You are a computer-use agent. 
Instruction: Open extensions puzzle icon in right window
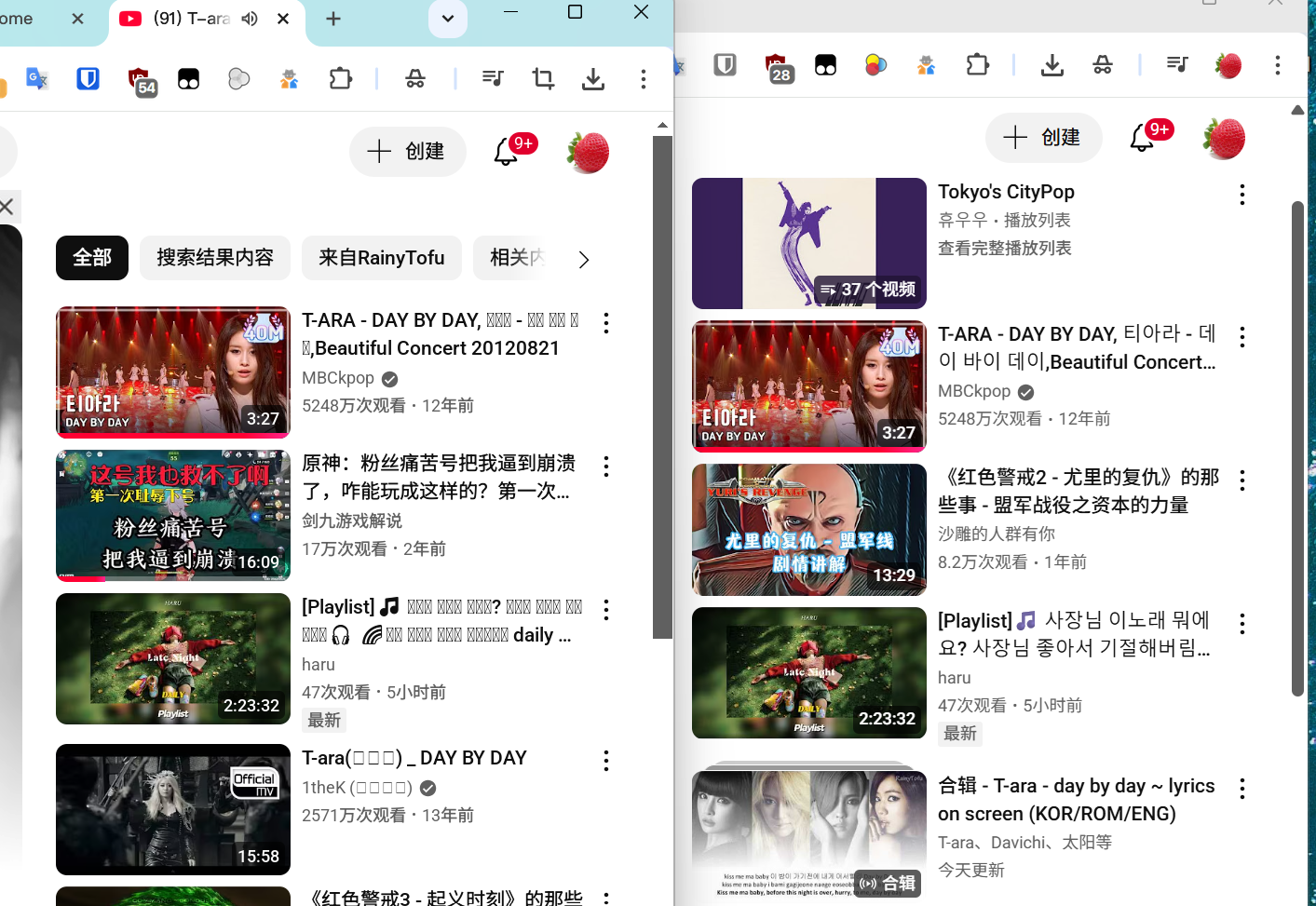978,64
